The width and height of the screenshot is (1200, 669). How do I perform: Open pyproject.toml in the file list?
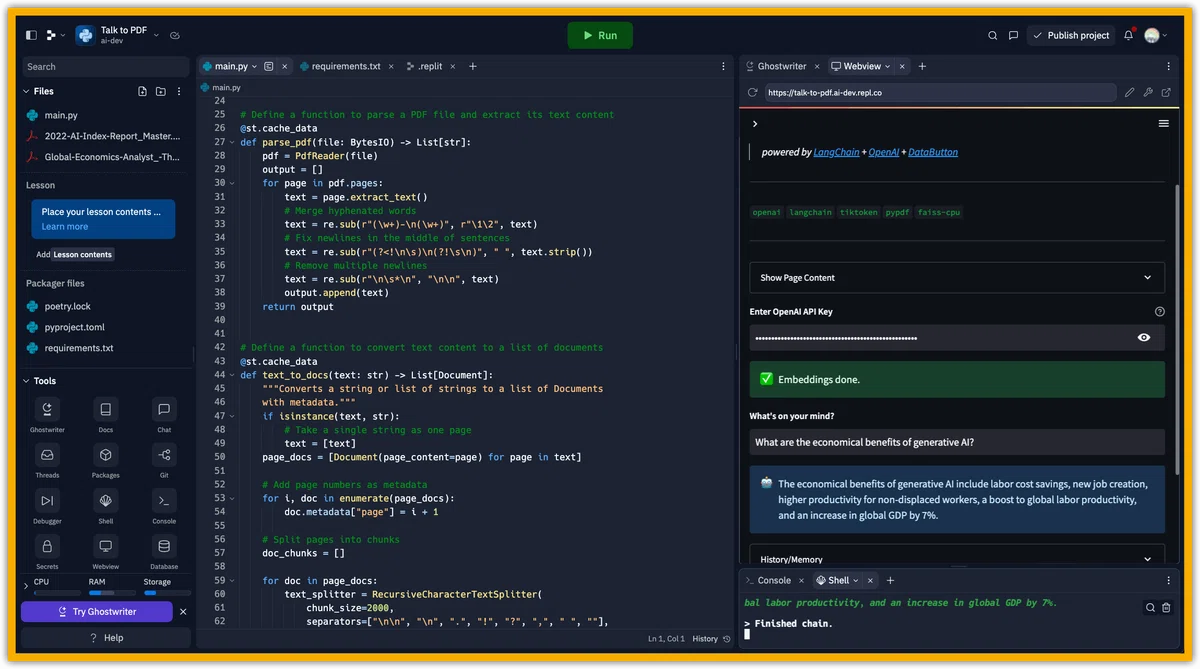75,327
